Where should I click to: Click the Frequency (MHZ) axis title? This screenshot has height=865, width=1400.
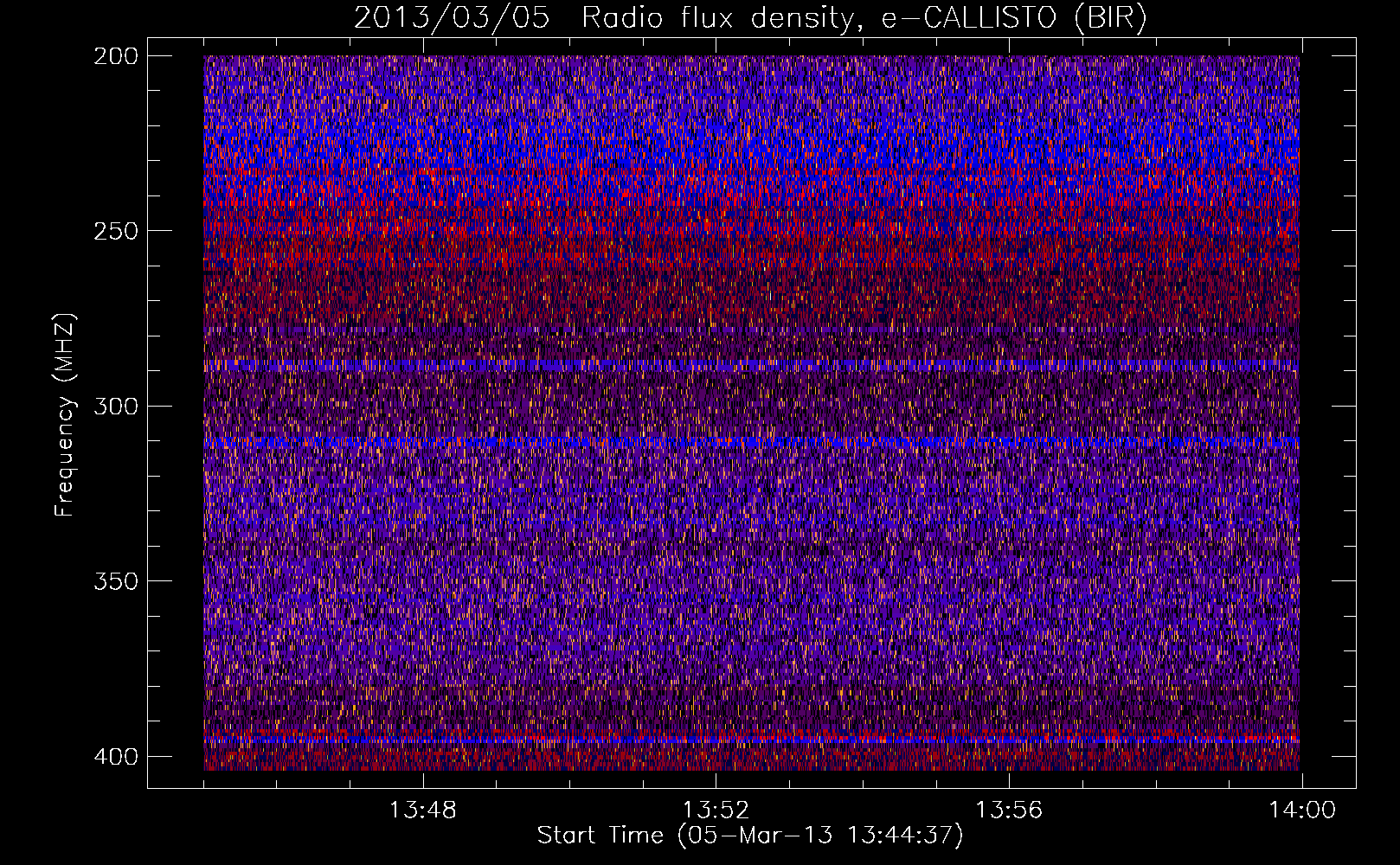tap(66, 414)
